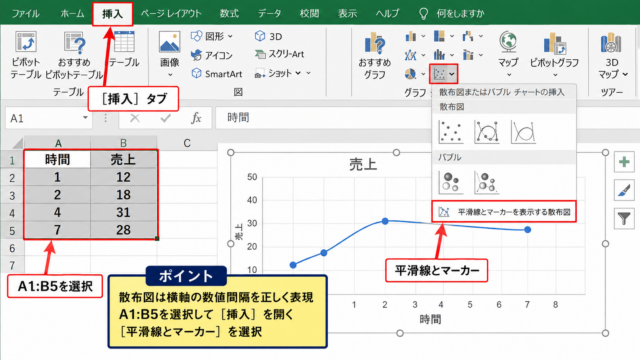Click おすすめグラフ recommended charts

pyautogui.click(x=375, y=56)
